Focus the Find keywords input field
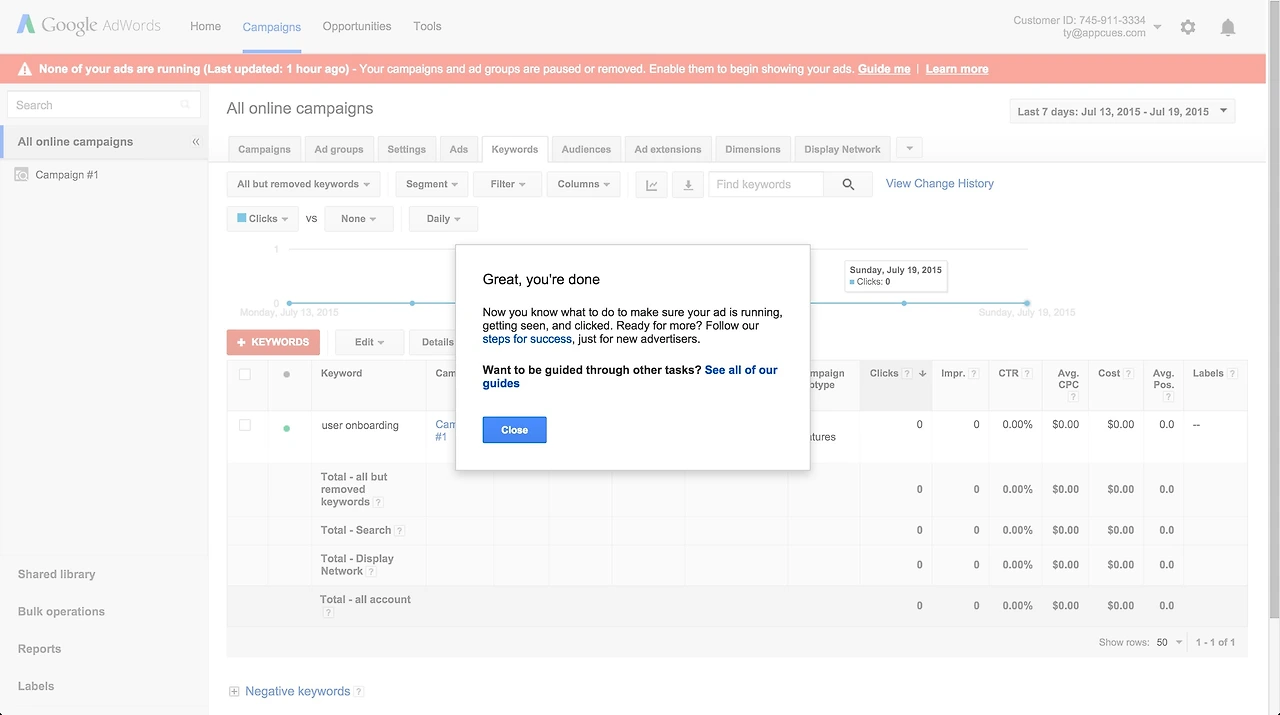1280x715 pixels. point(765,184)
